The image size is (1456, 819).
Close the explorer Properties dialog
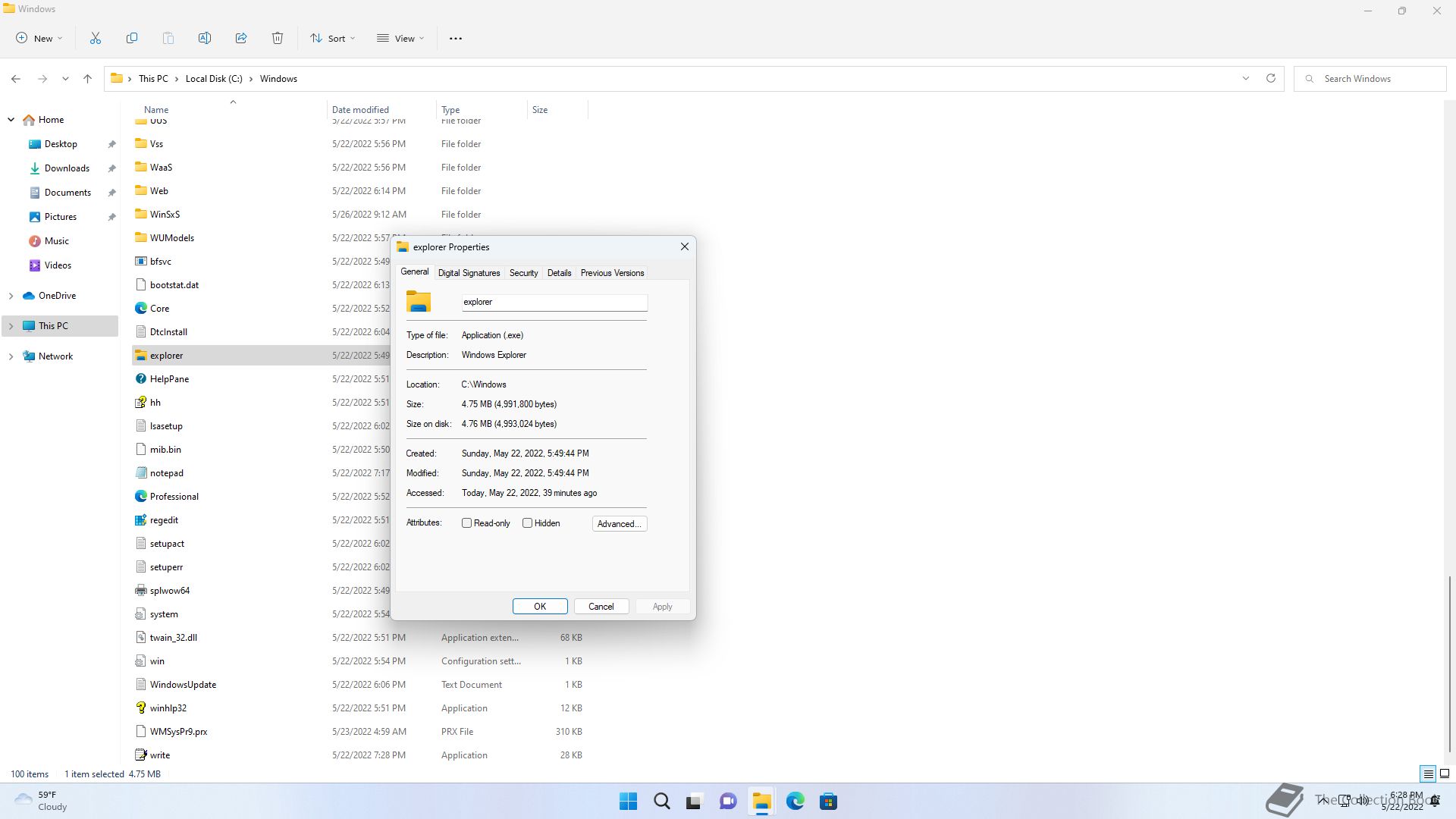[685, 247]
